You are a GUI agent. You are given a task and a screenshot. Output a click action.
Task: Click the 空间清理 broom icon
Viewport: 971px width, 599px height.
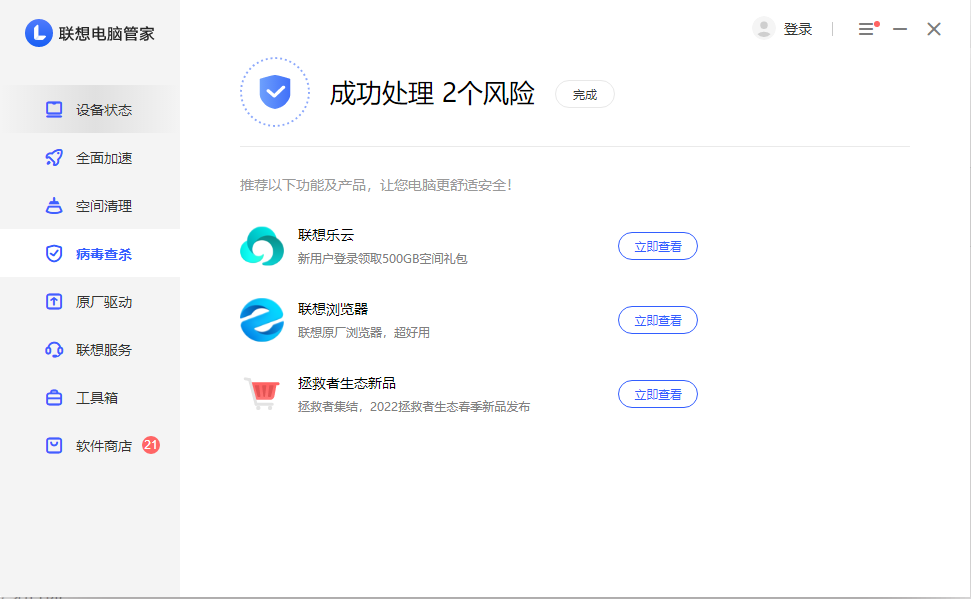point(54,206)
